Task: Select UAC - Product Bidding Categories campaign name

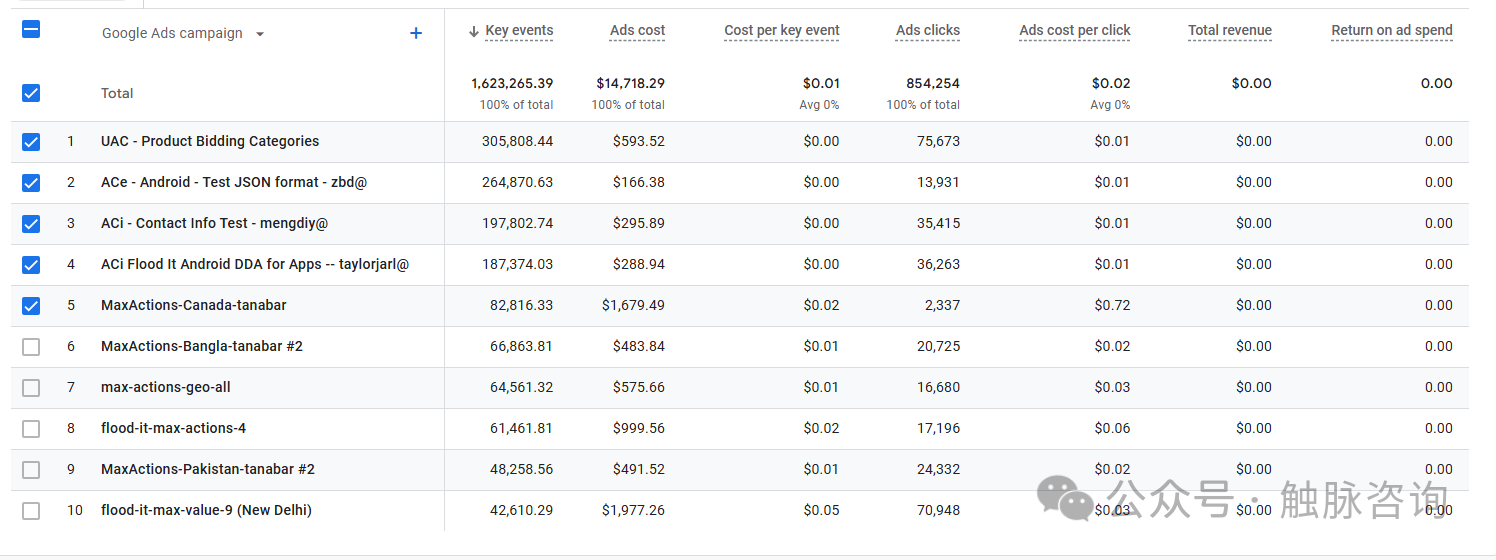Action: pos(210,141)
